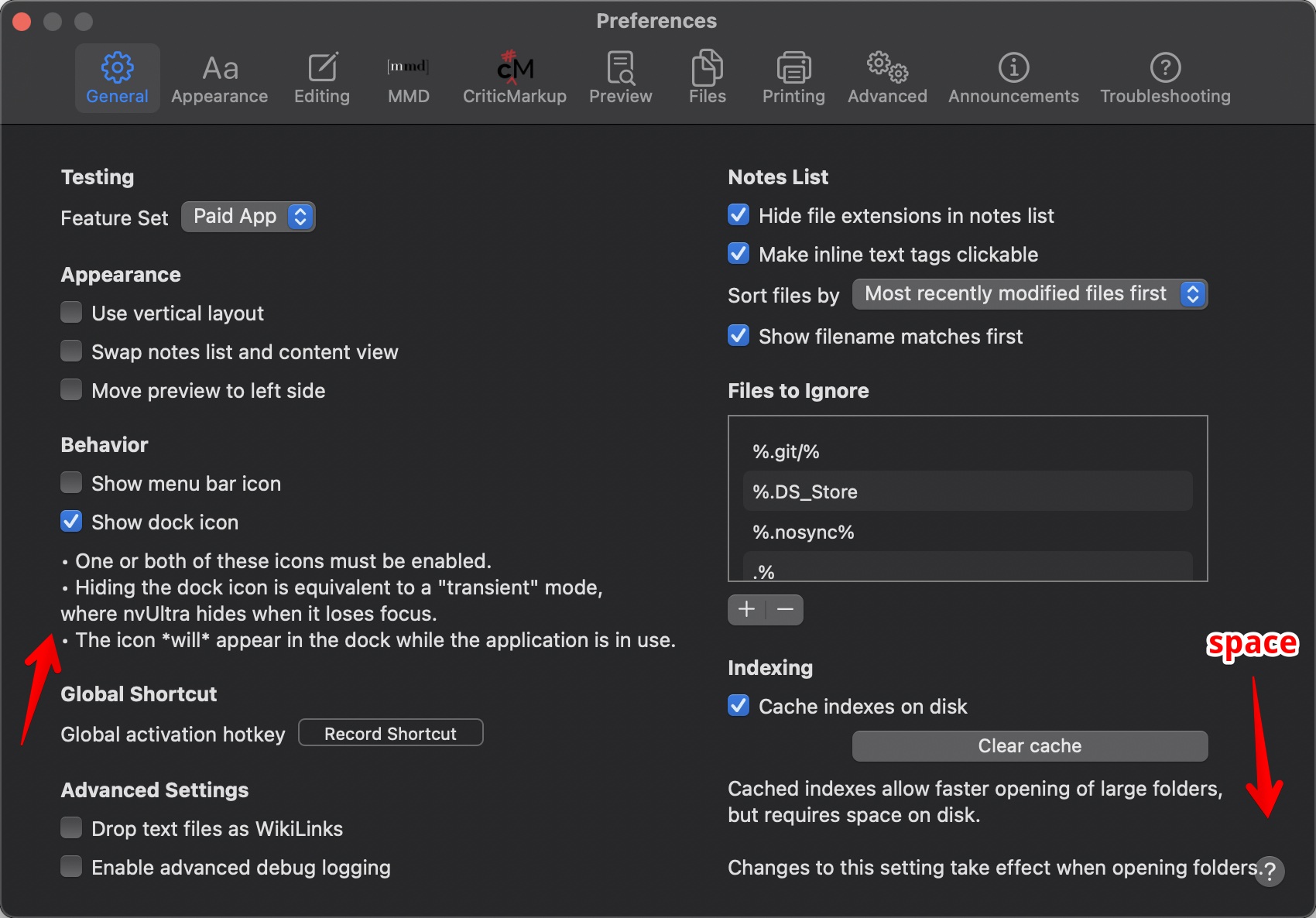Image resolution: width=1316 pixels, height=918 pixels.
Task: Switch to the Announcements tab
Action: tap(1013, 78)
